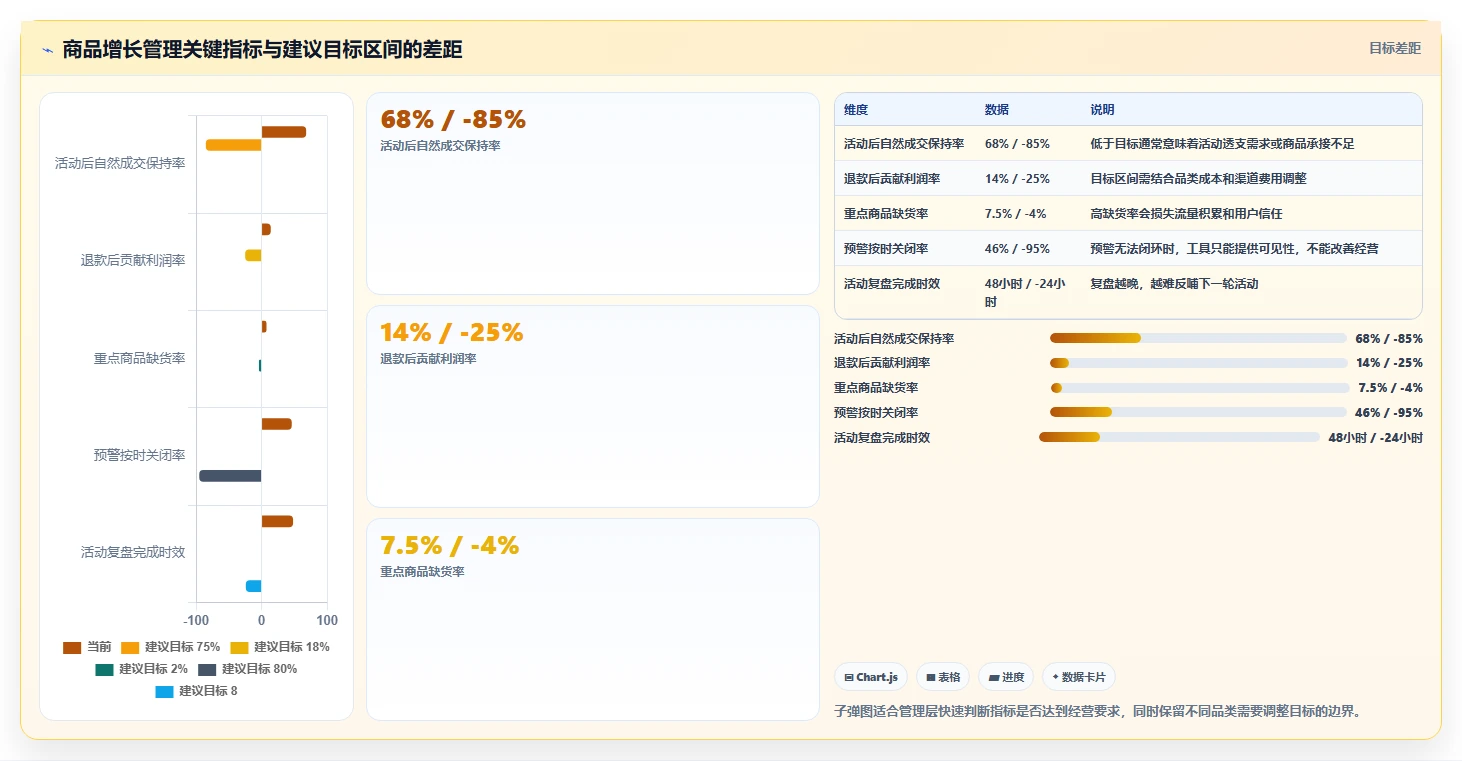Click the progress bar for 预警按时关闭率
This screenshot has height=761, width=1462.
pos(1198,412)
